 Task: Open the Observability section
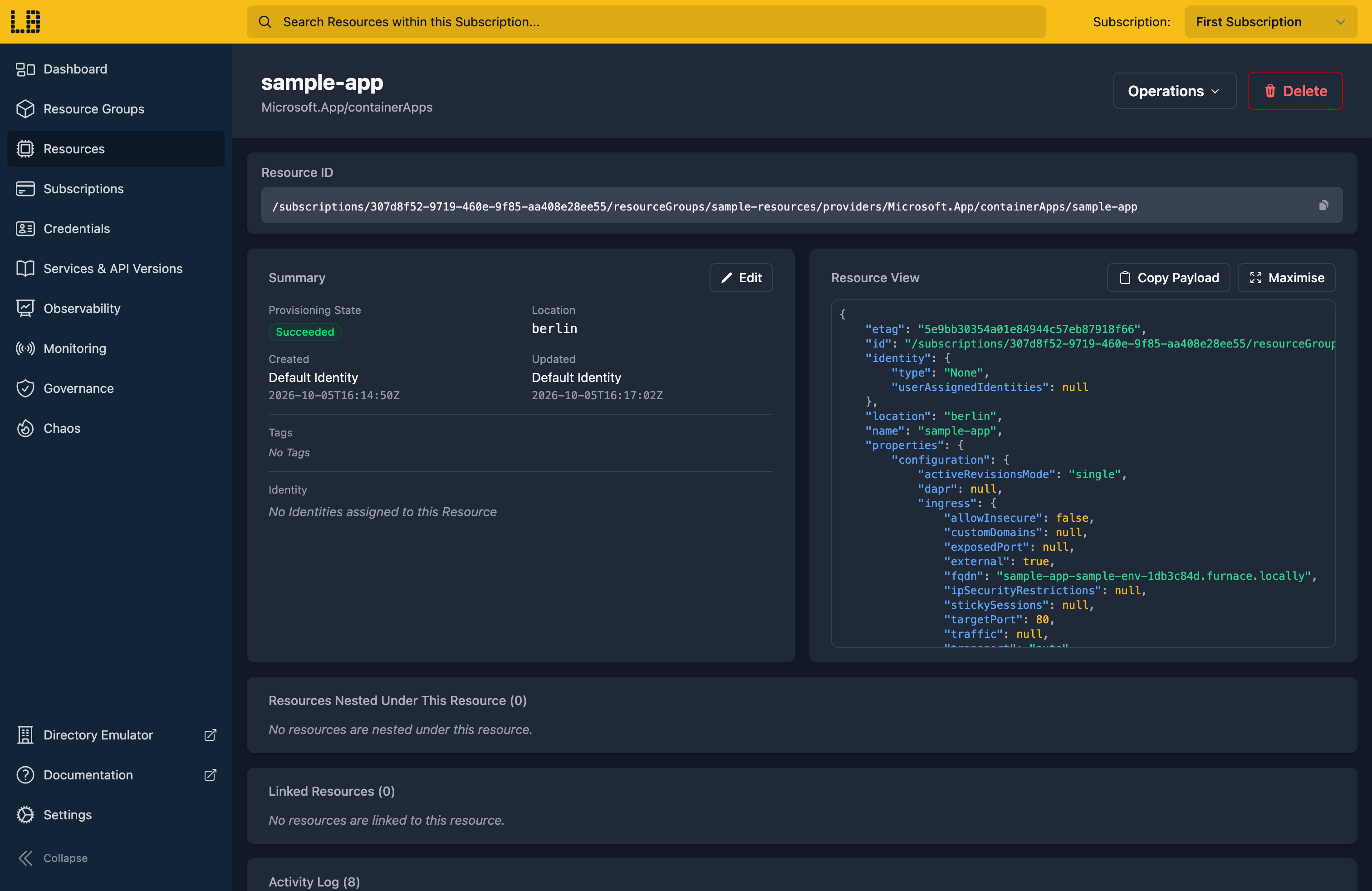(x=116, y=308)
